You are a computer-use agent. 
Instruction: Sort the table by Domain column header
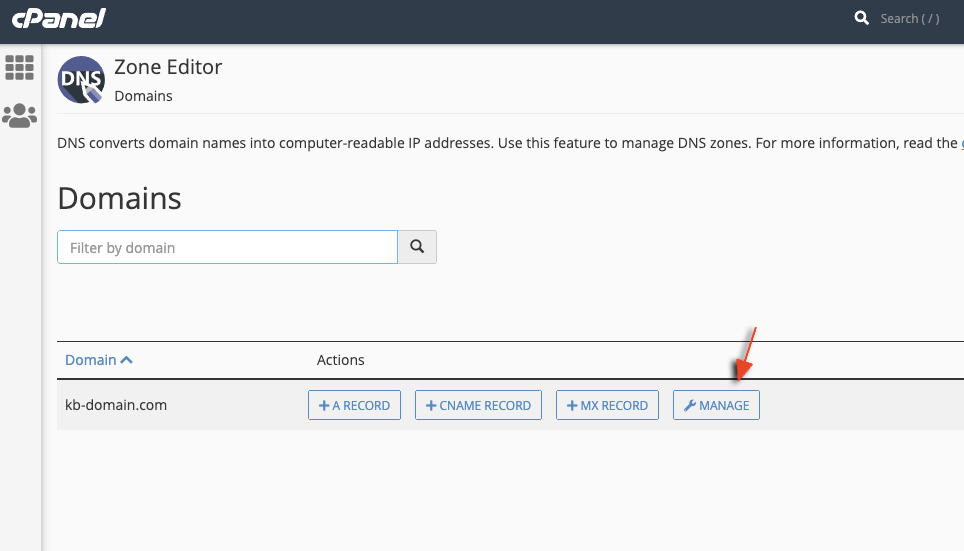(90, 360)
